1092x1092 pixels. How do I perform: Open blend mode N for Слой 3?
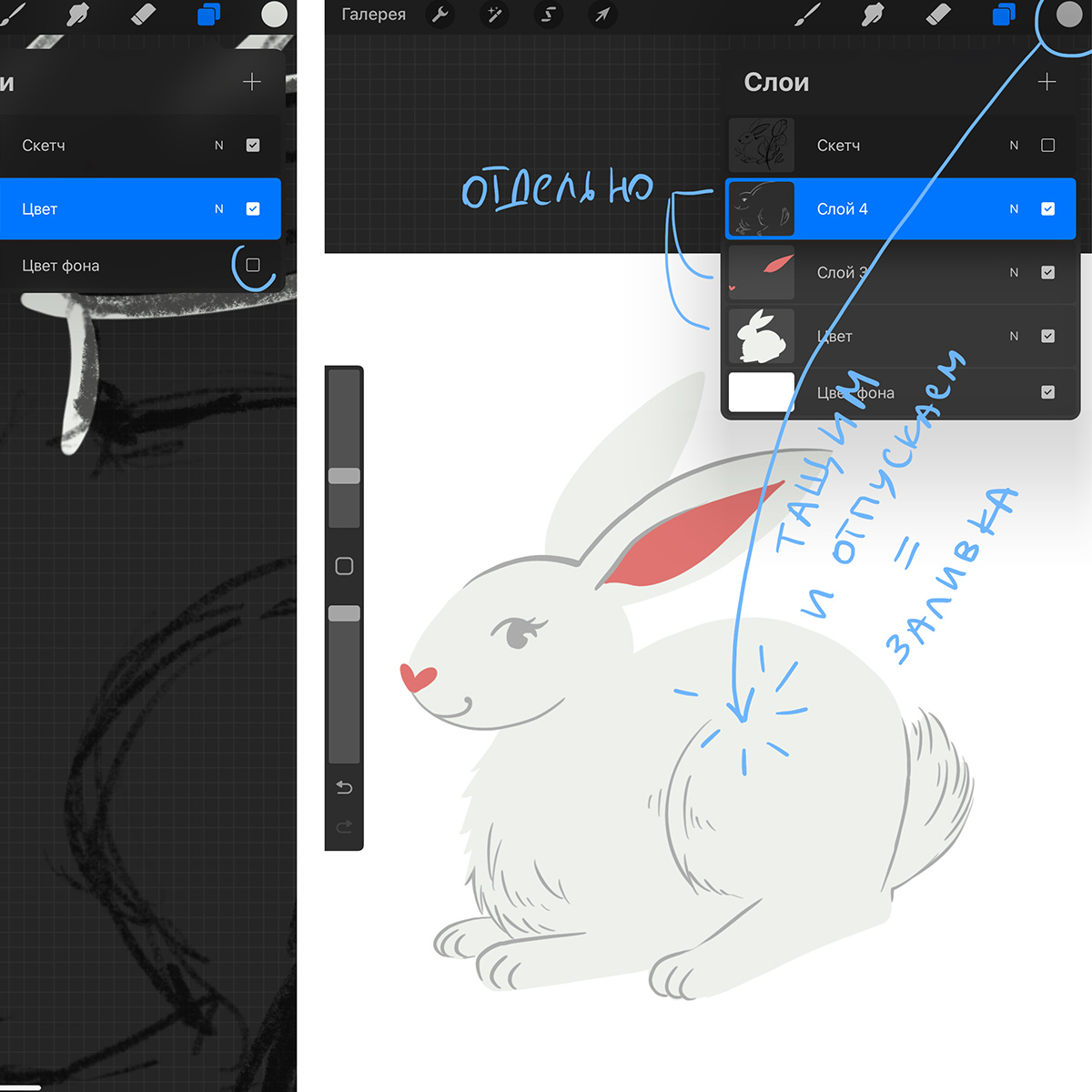(1014, 273)
